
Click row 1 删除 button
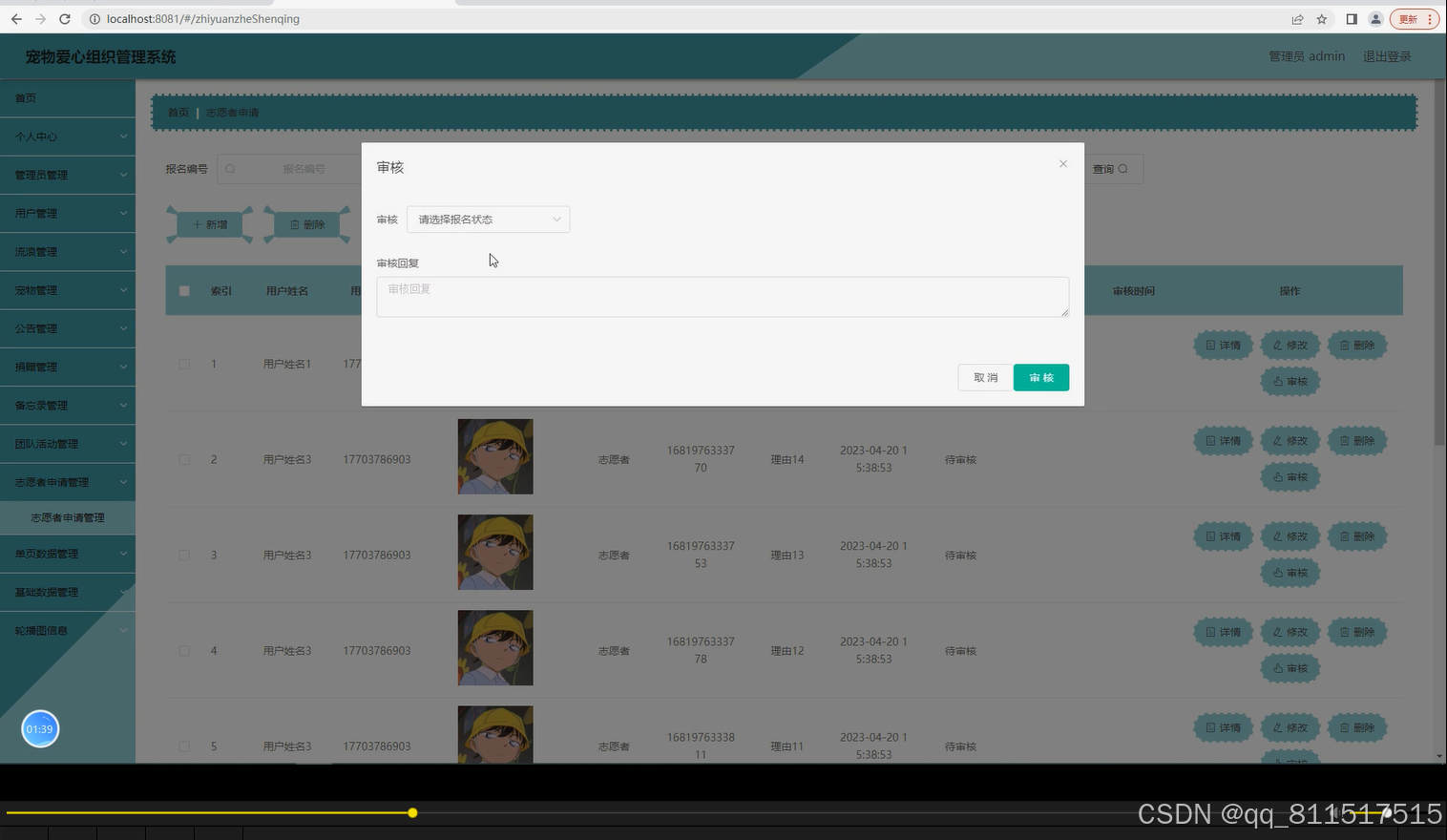[x=1356, y=346]
